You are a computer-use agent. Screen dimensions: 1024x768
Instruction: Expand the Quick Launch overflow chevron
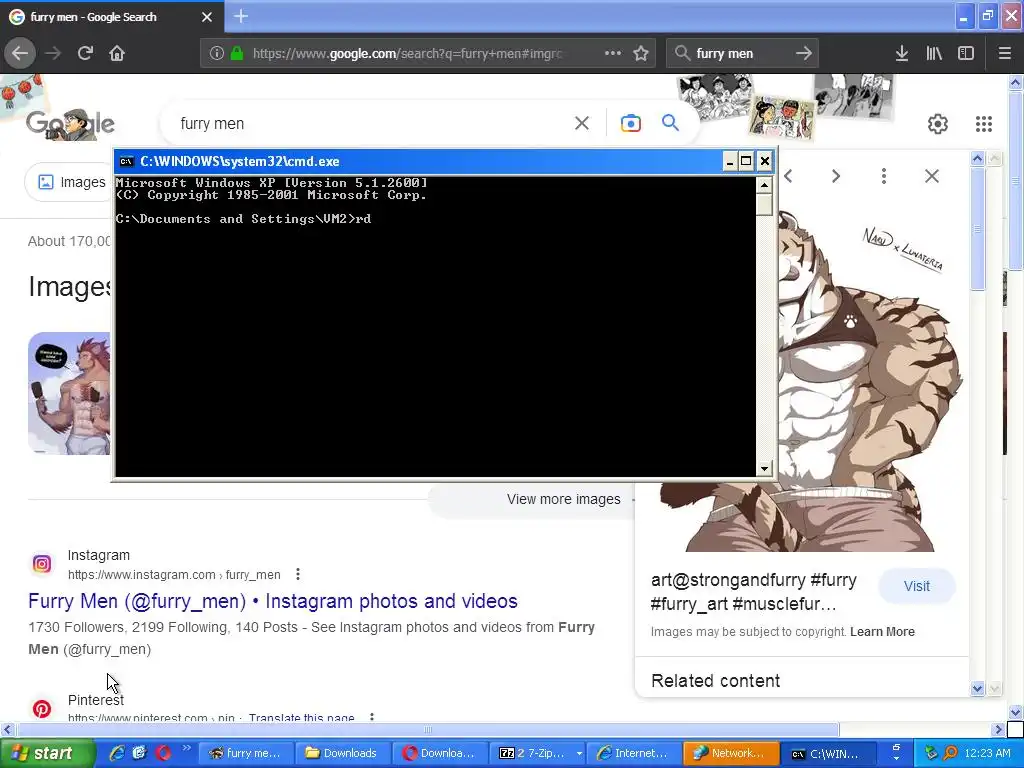point(186,748)
